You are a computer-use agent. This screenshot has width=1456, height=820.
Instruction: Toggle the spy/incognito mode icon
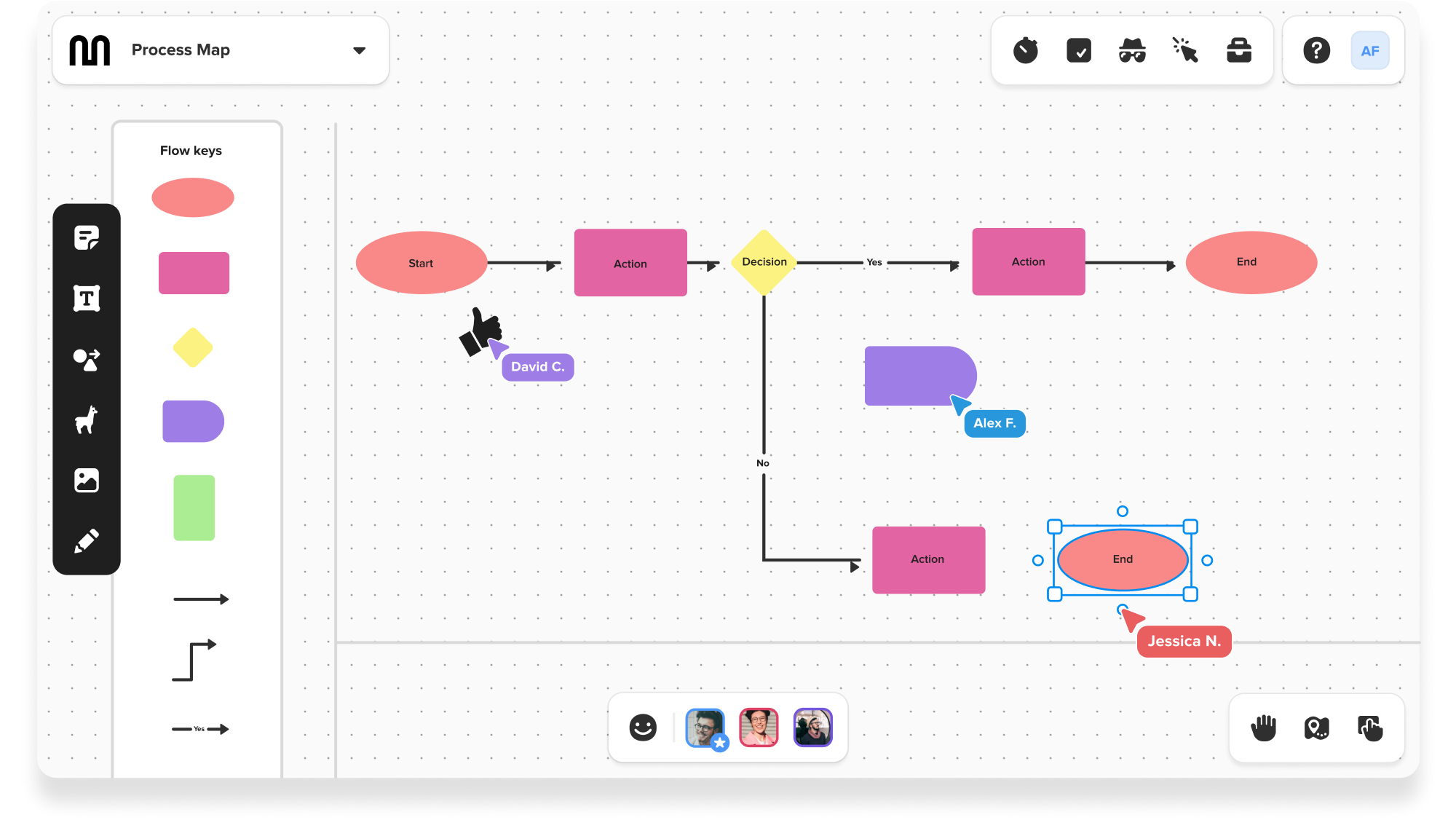[1132, 51]
